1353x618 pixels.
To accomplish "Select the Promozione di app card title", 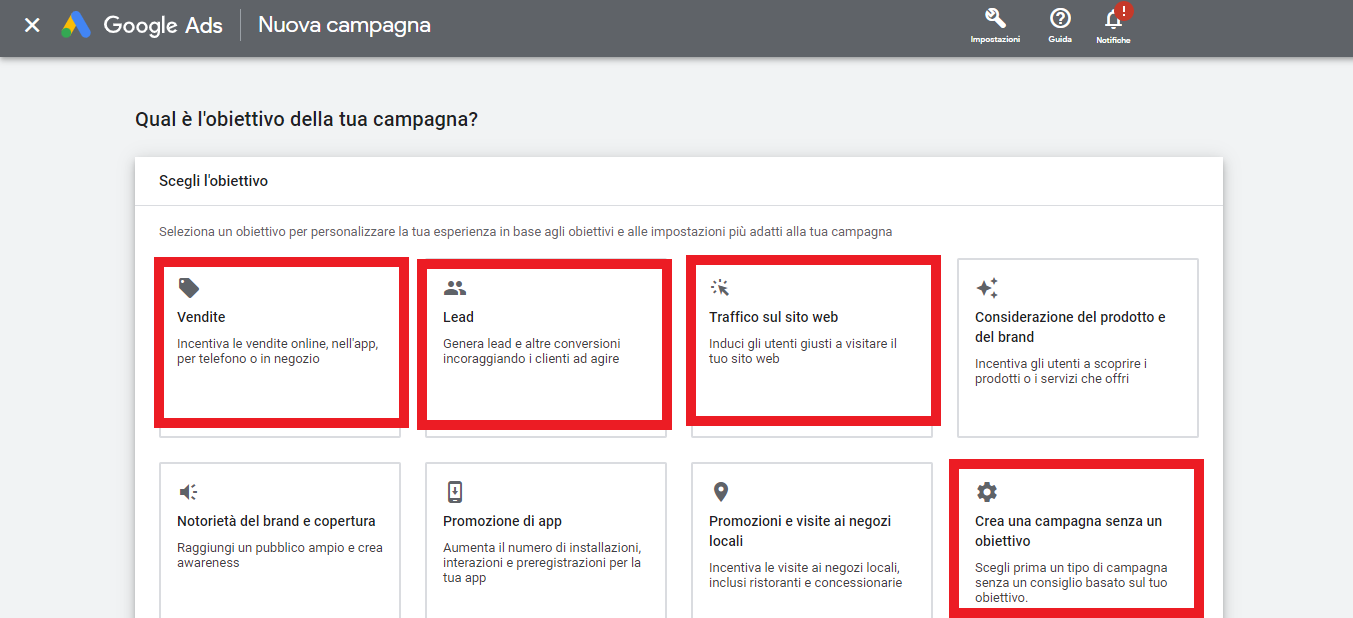I will [502, 521].
